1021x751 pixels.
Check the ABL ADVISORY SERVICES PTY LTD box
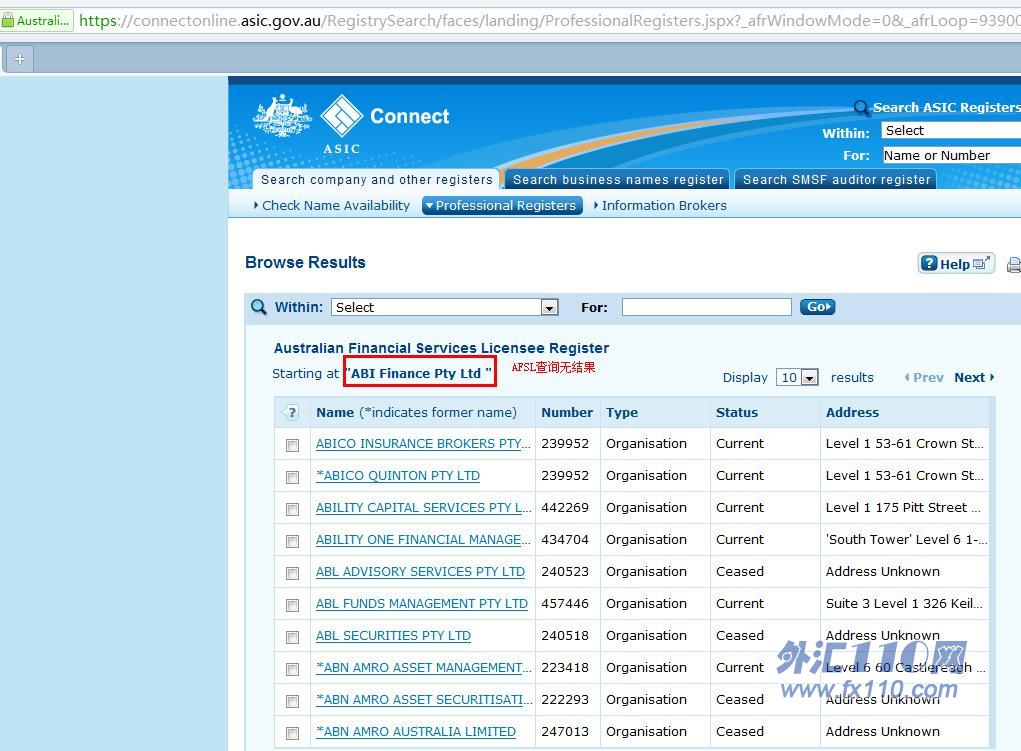292,573
